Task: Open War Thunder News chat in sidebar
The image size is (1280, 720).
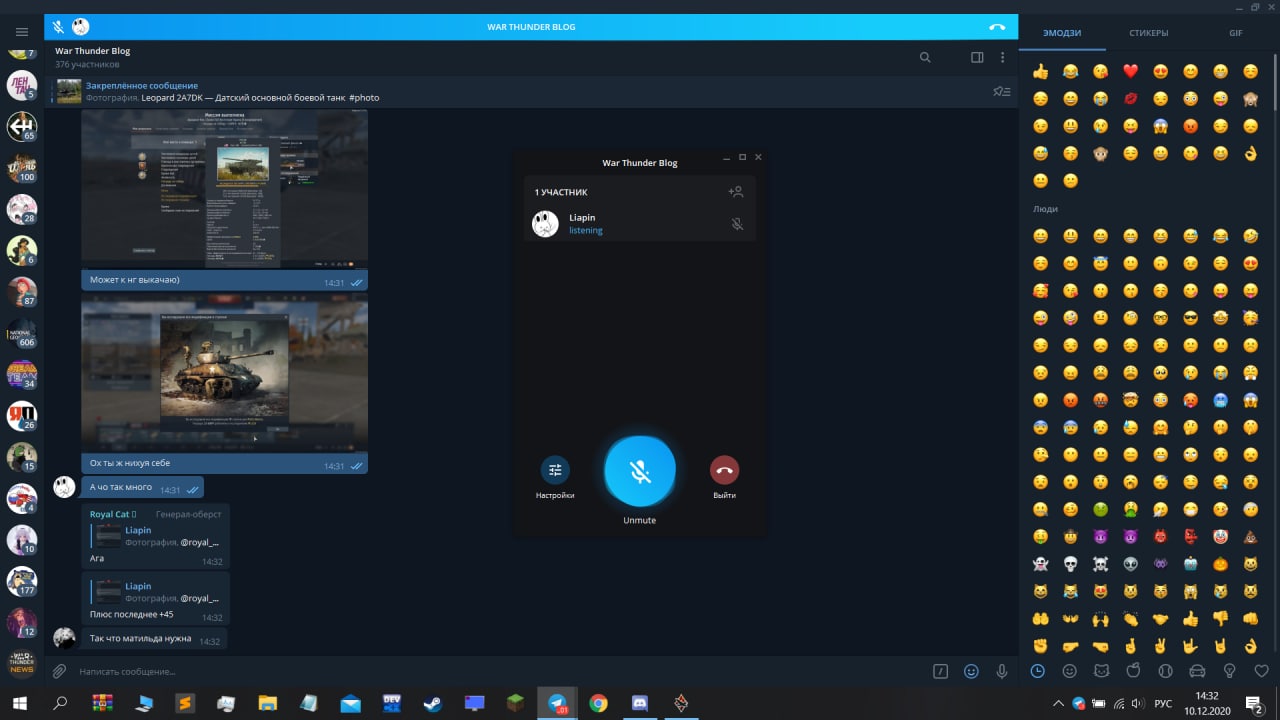Action: pyautogui.click(x=22, y=663)
